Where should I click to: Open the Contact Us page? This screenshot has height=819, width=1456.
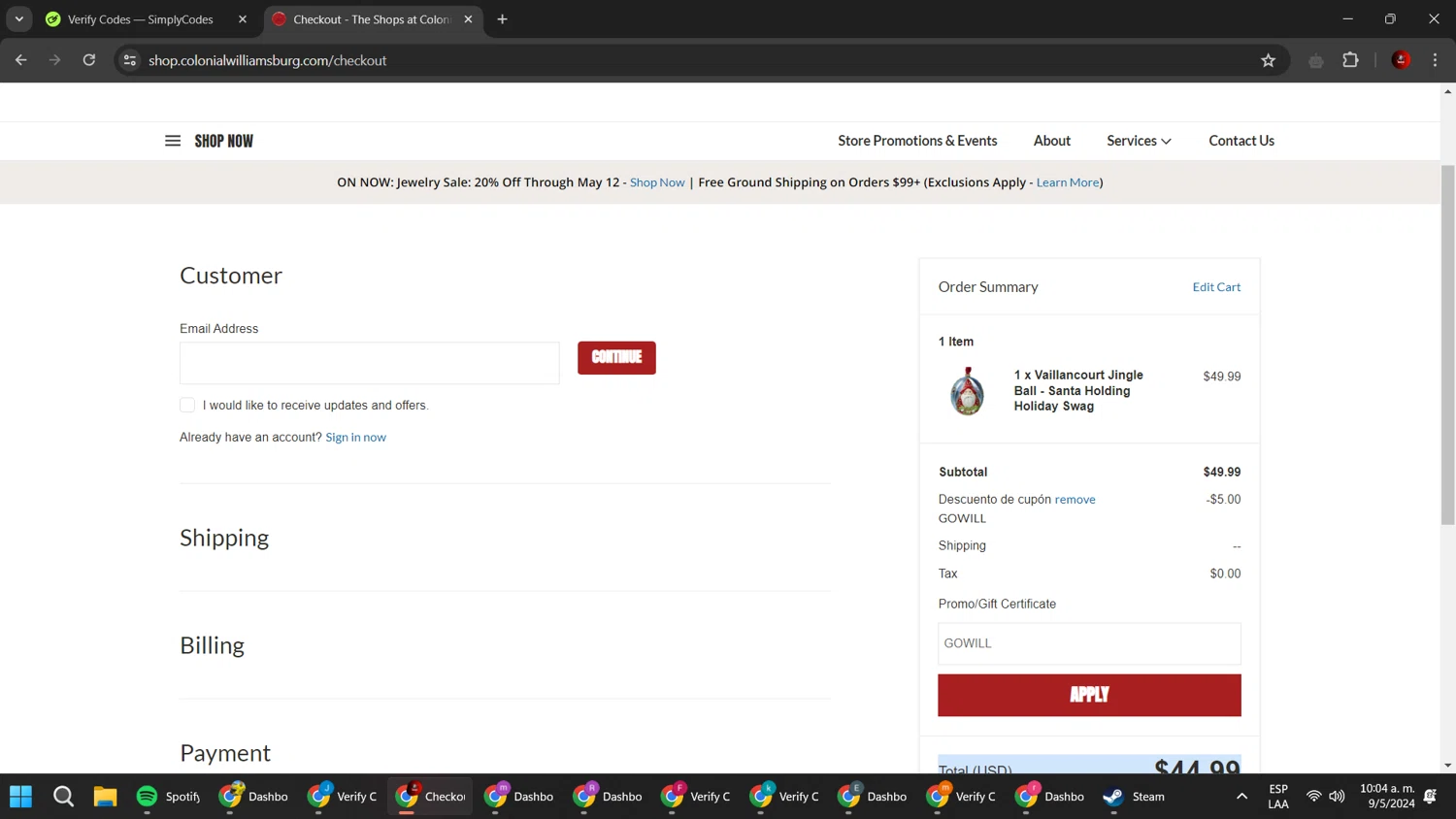(x=1241, y=141)
